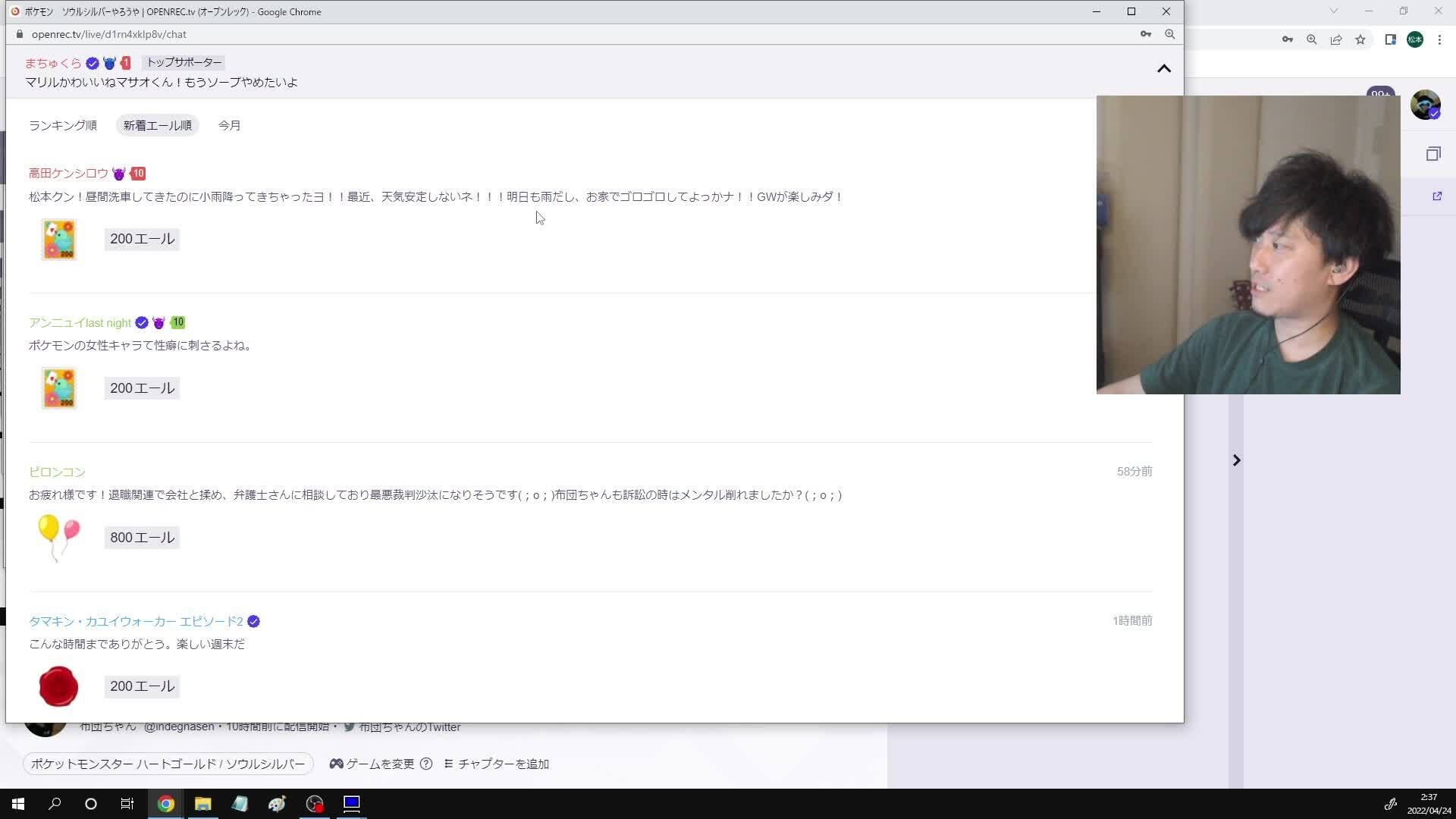This screenshot has height=819, width=1456.
Task: Select the ランキング順 tab
Action: tap(63, 125)
